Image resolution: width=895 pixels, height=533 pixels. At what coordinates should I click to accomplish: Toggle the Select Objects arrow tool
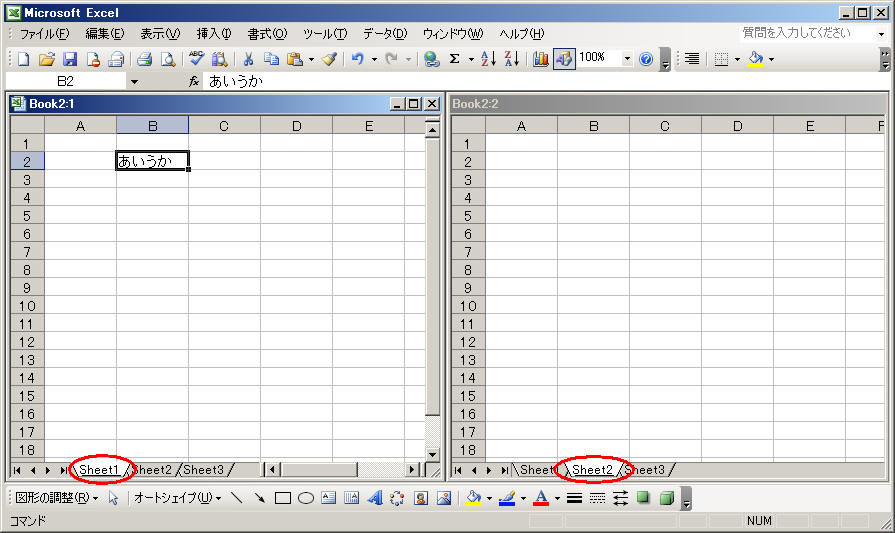tap(113, 498)
